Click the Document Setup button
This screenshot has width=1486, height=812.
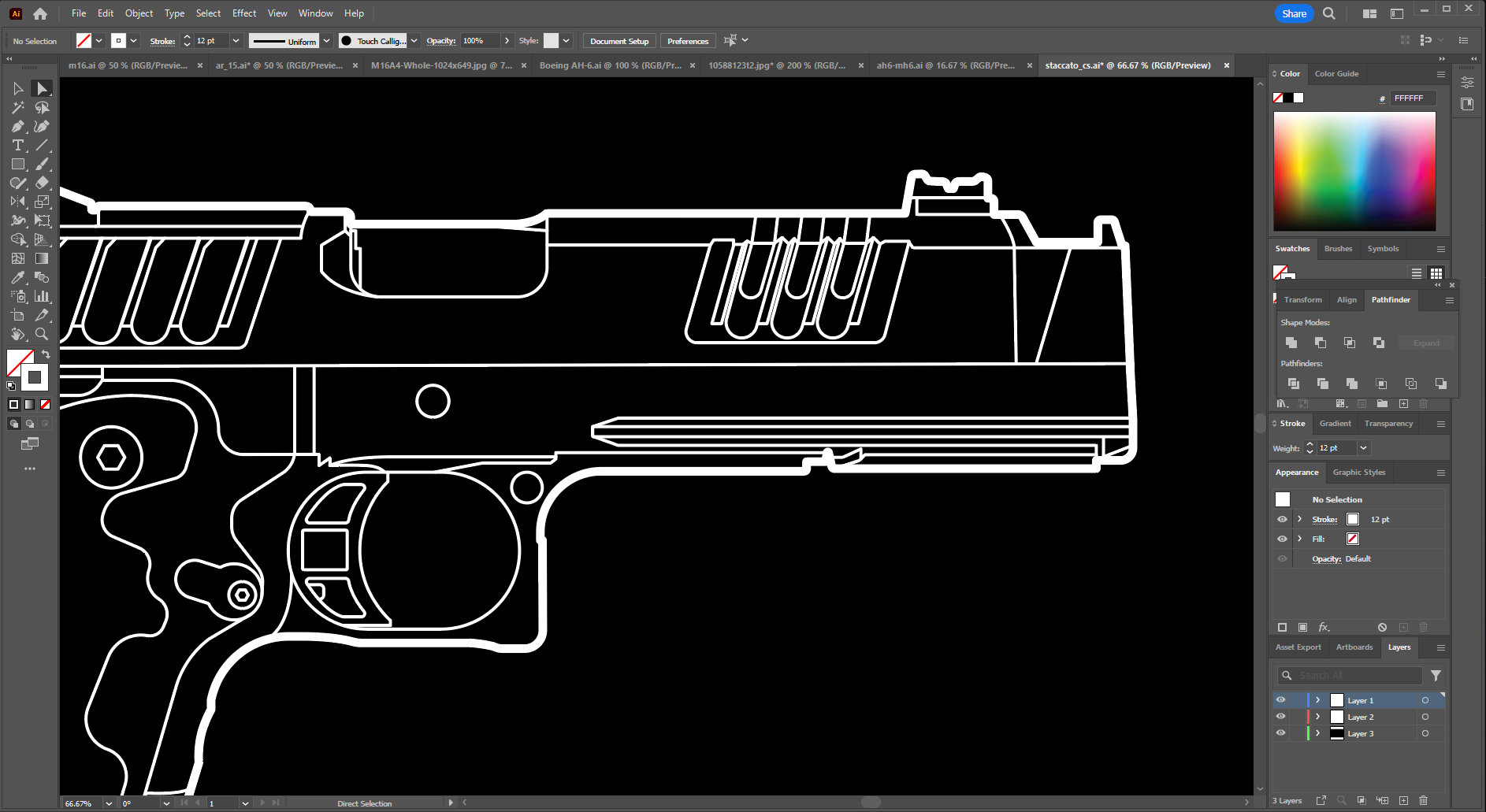(x=619, y=40)
